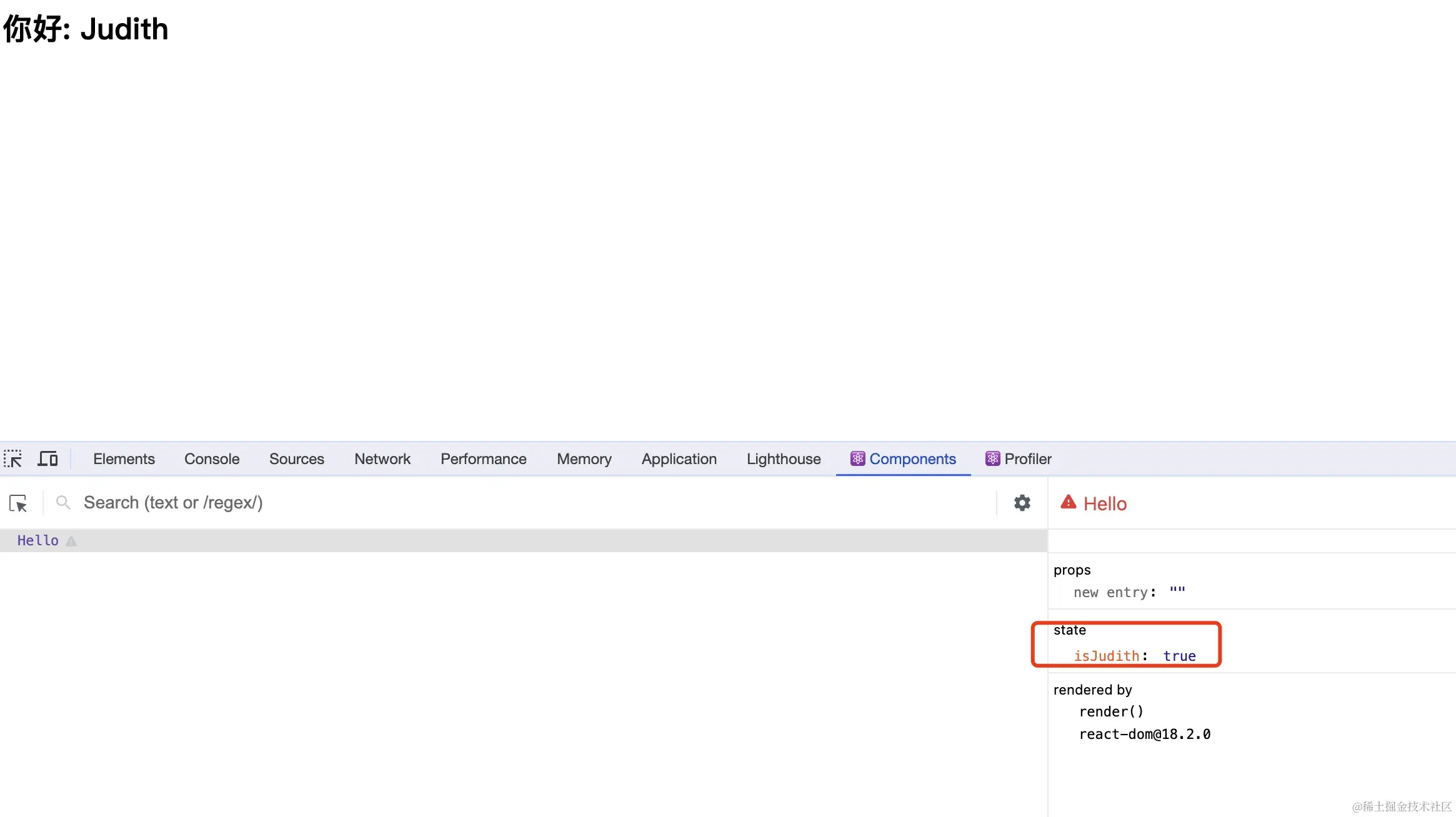Image resolution: width=1456 pixels, height=817 pixels.
Task: Select the Hello component in tree
Action: point(37,541)
